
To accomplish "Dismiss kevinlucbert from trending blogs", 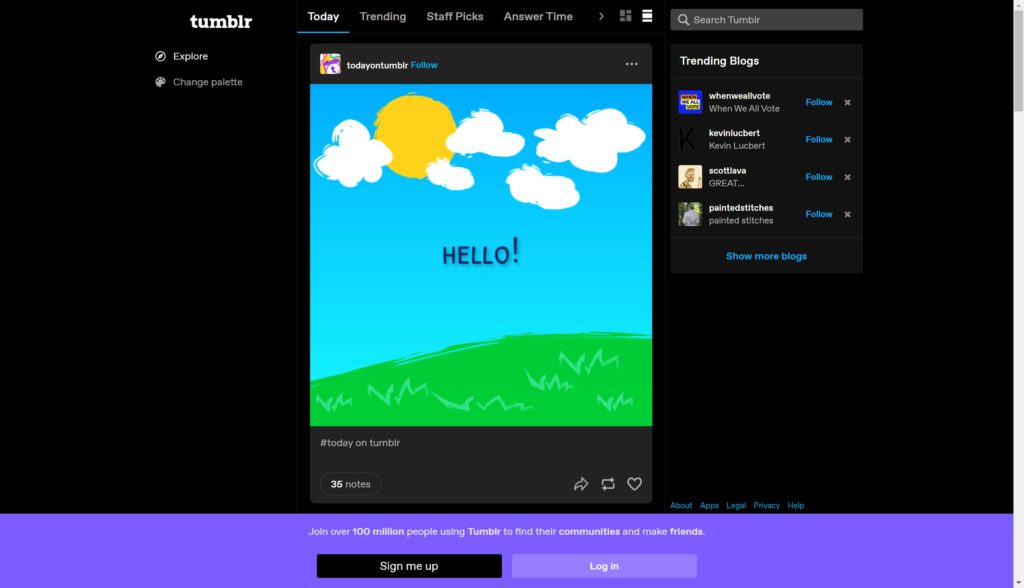I will 847,140.
